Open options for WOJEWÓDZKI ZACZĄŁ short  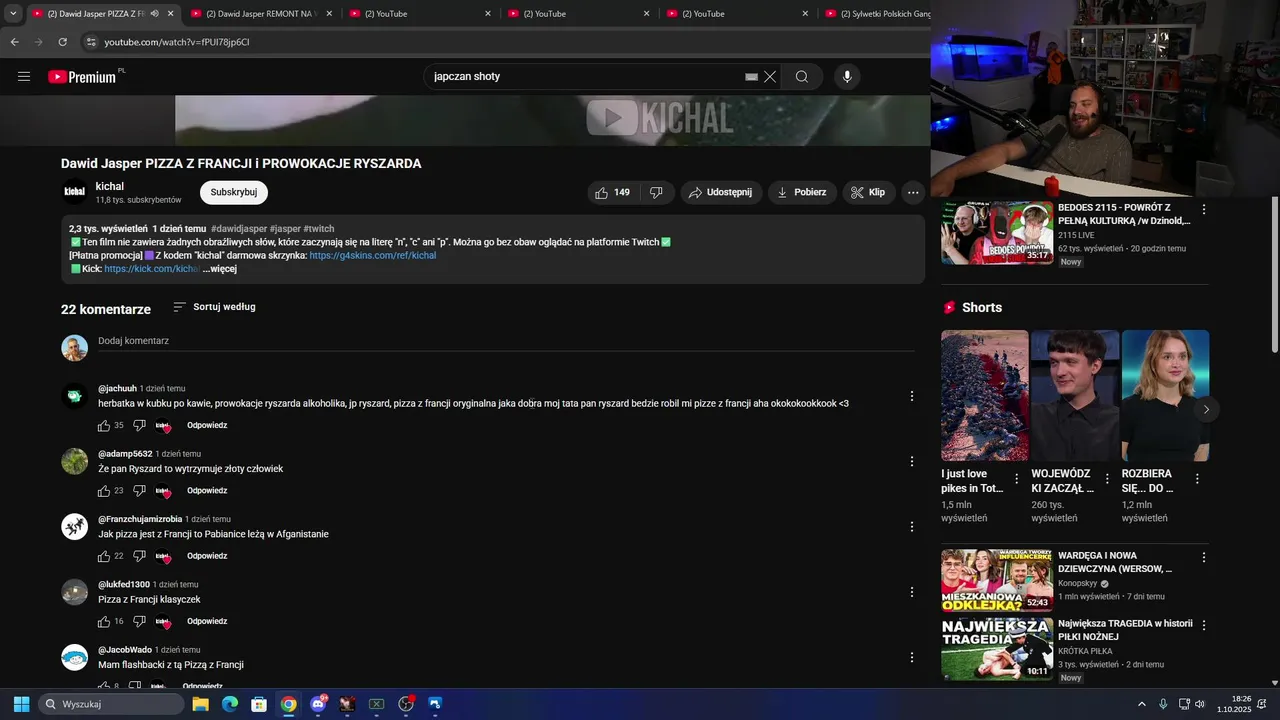1107,479
